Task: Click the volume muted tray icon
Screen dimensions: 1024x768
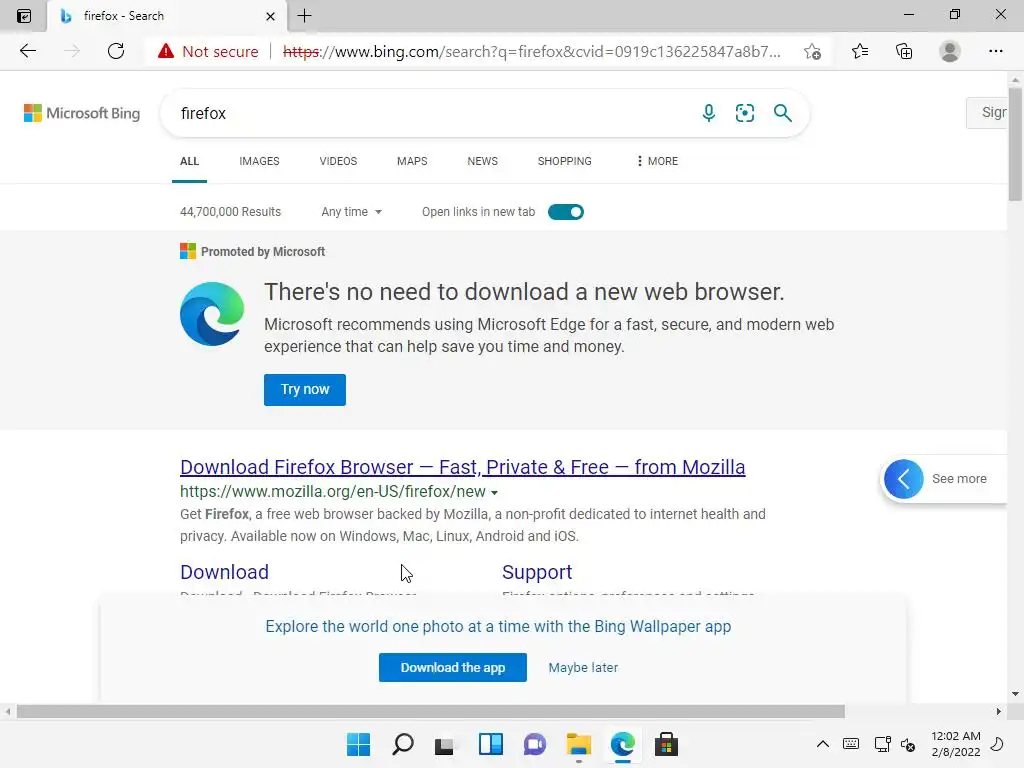Action: 908,744
